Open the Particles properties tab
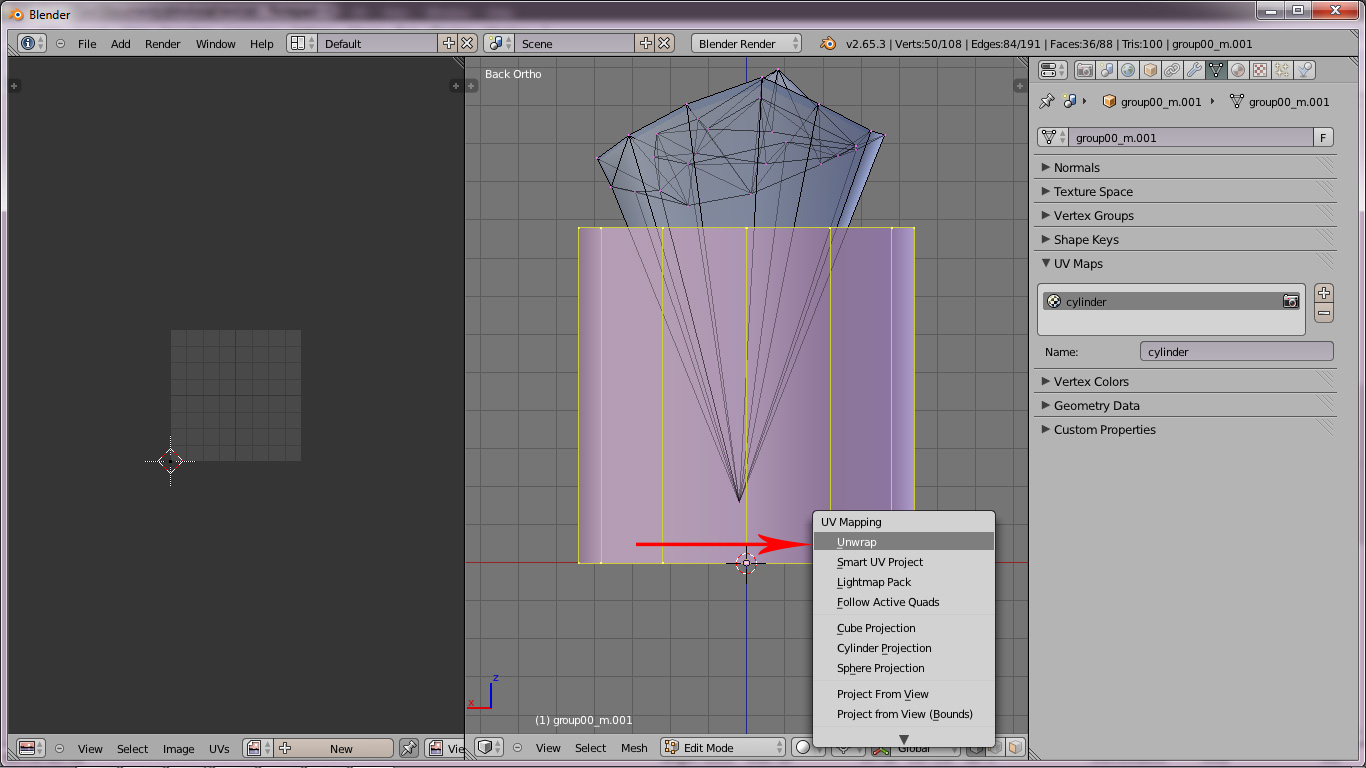 [x=1282, y=70]
